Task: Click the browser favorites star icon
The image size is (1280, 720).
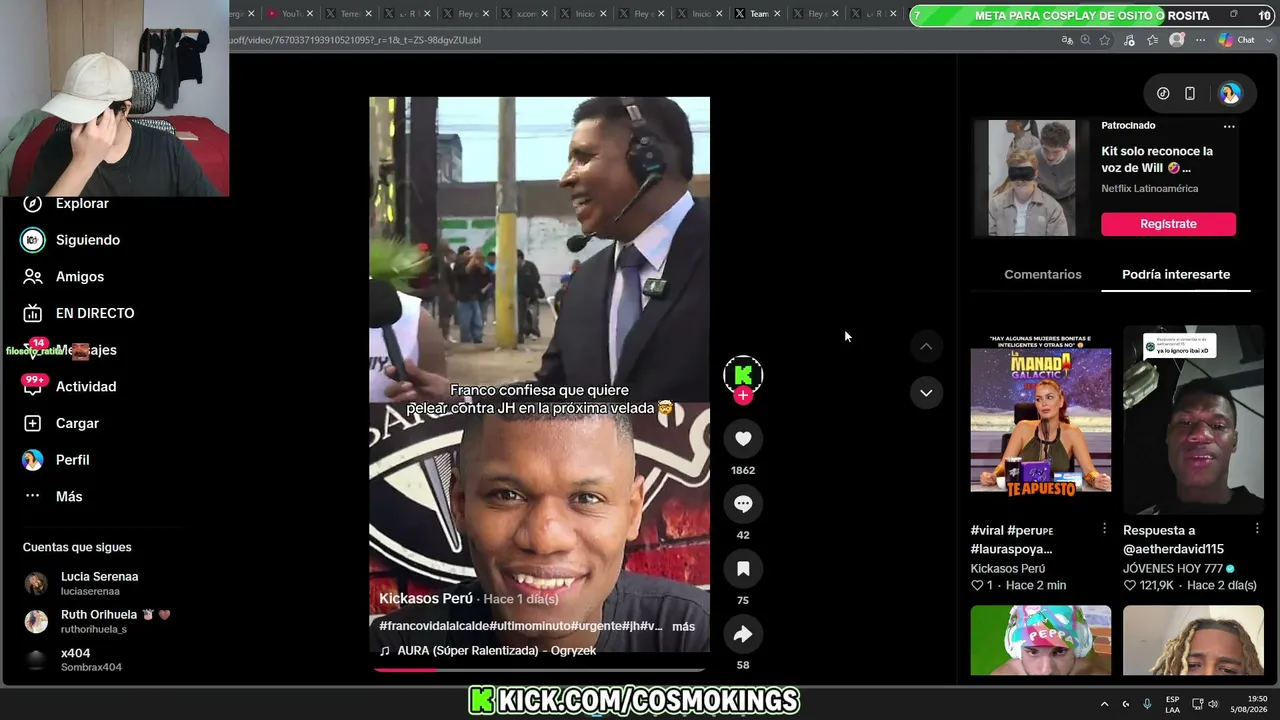Action: tap(1105, 40)
